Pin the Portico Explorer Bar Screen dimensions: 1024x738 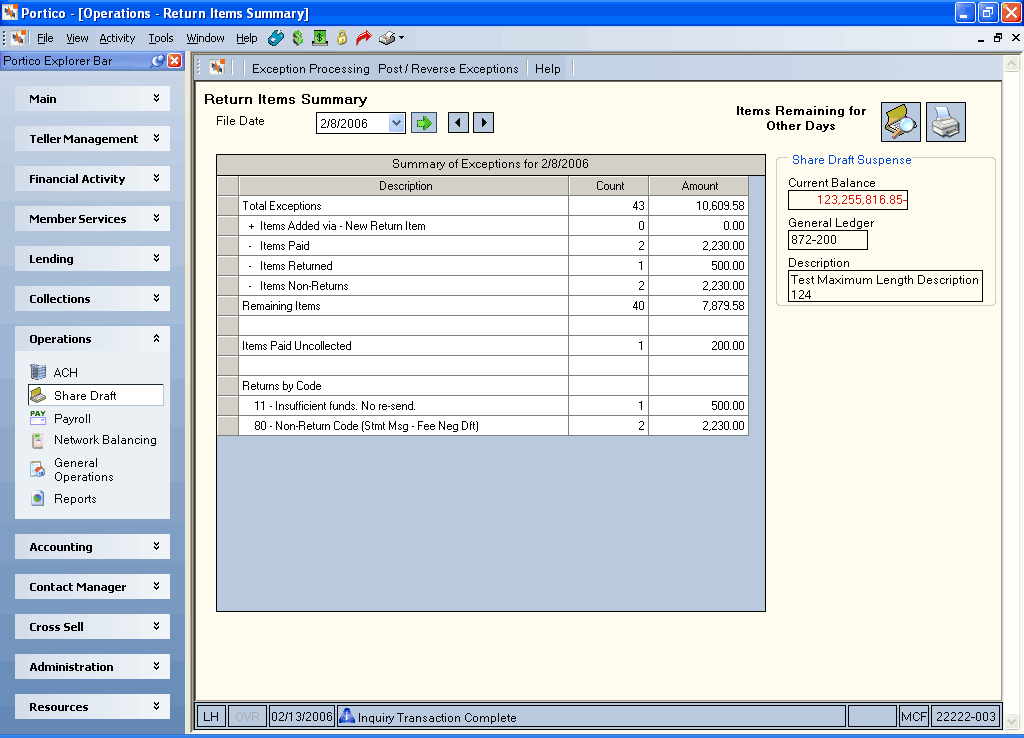[157, 61]
